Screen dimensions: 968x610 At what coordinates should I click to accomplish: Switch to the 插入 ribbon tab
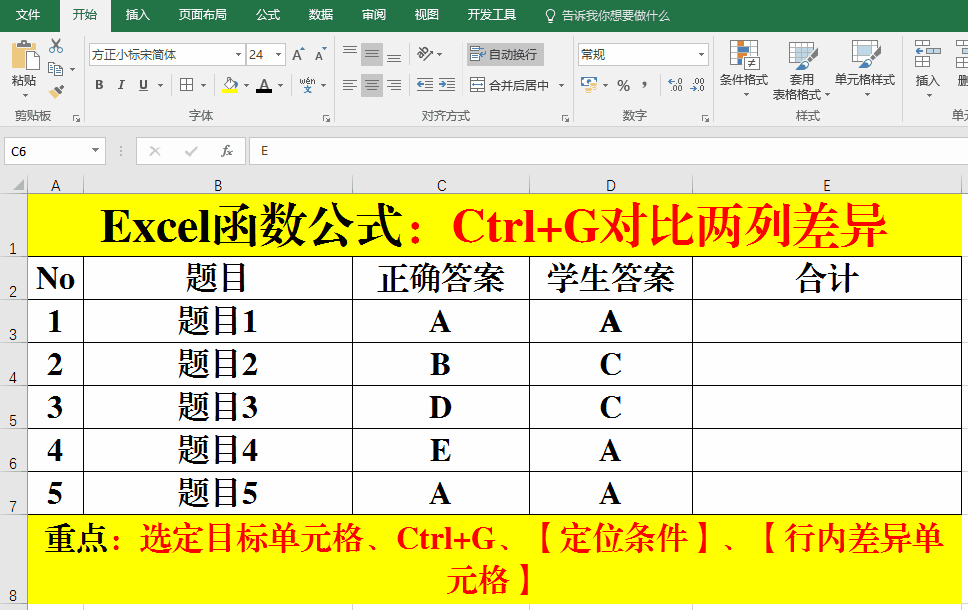[138, 15]
